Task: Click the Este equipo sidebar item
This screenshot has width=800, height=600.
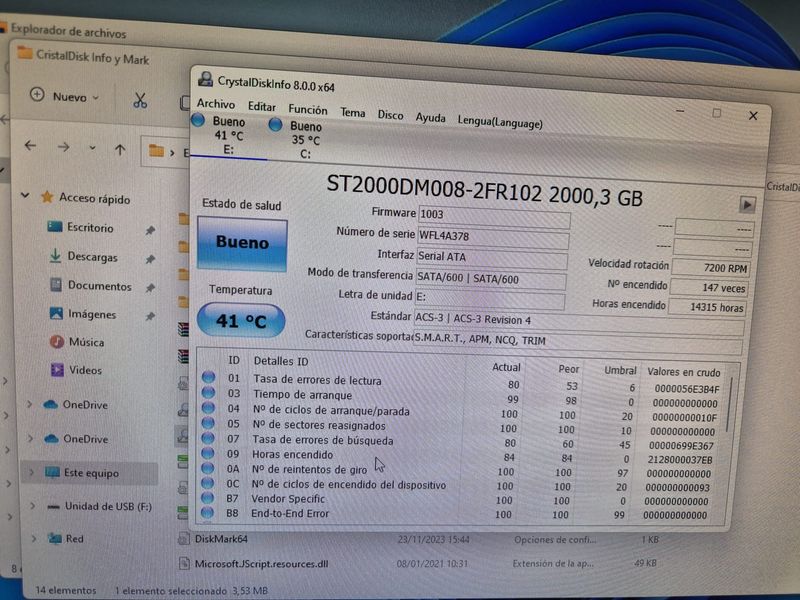Action: [x=91, y=473]
